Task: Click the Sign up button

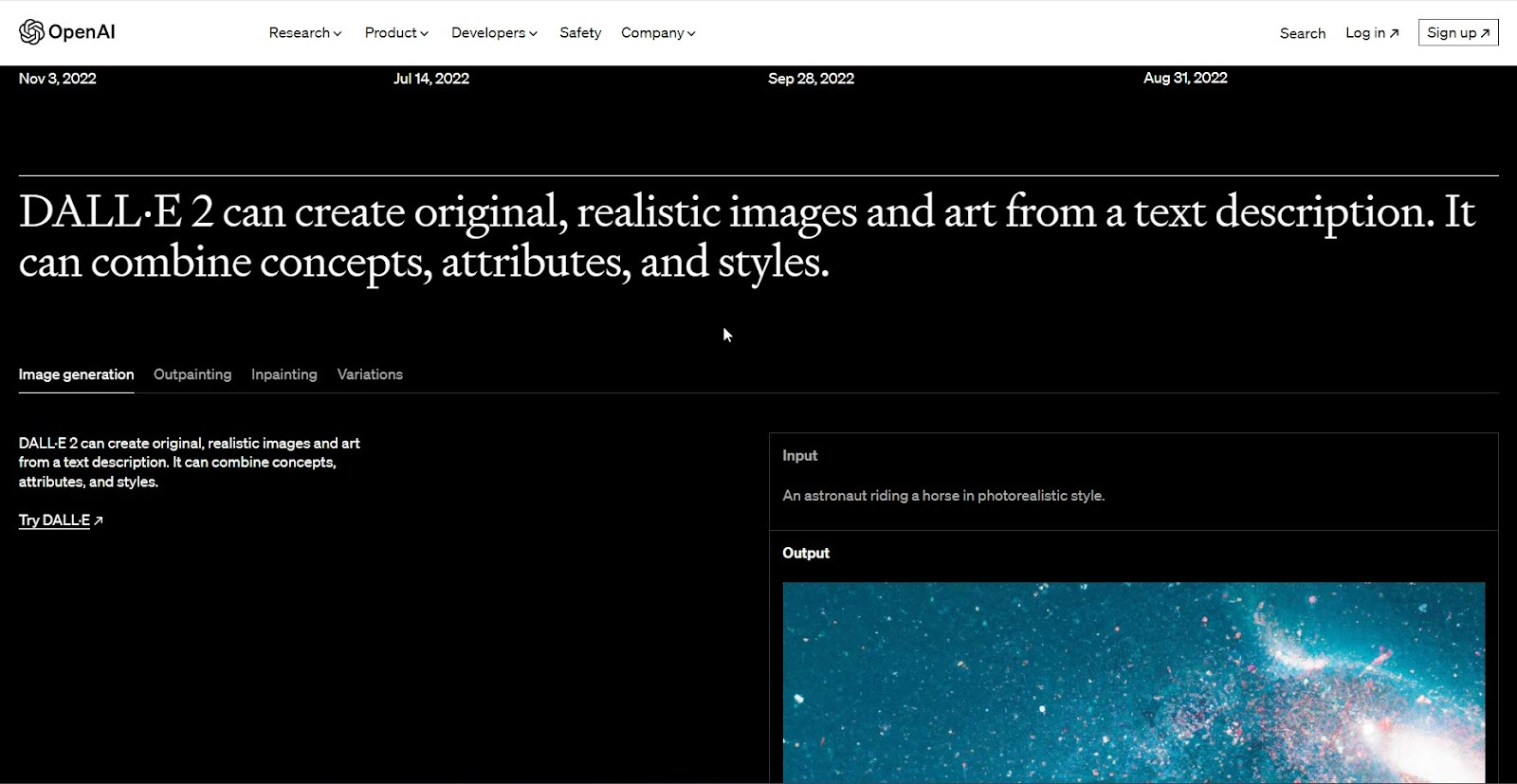Action: pyautogui.click(x=1458, y=32)
